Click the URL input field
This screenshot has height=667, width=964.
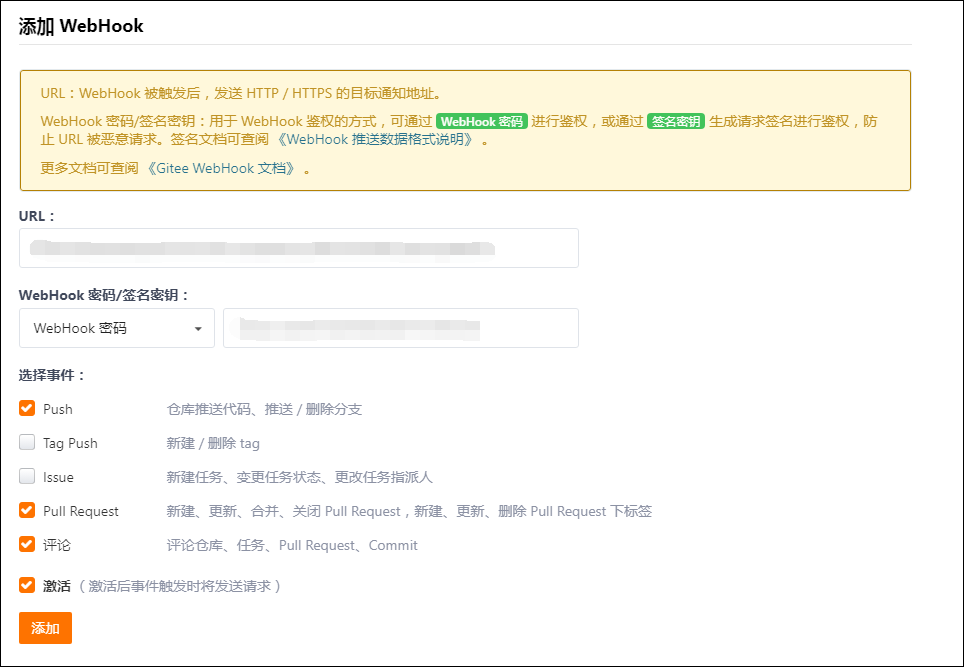click(298, 248)
